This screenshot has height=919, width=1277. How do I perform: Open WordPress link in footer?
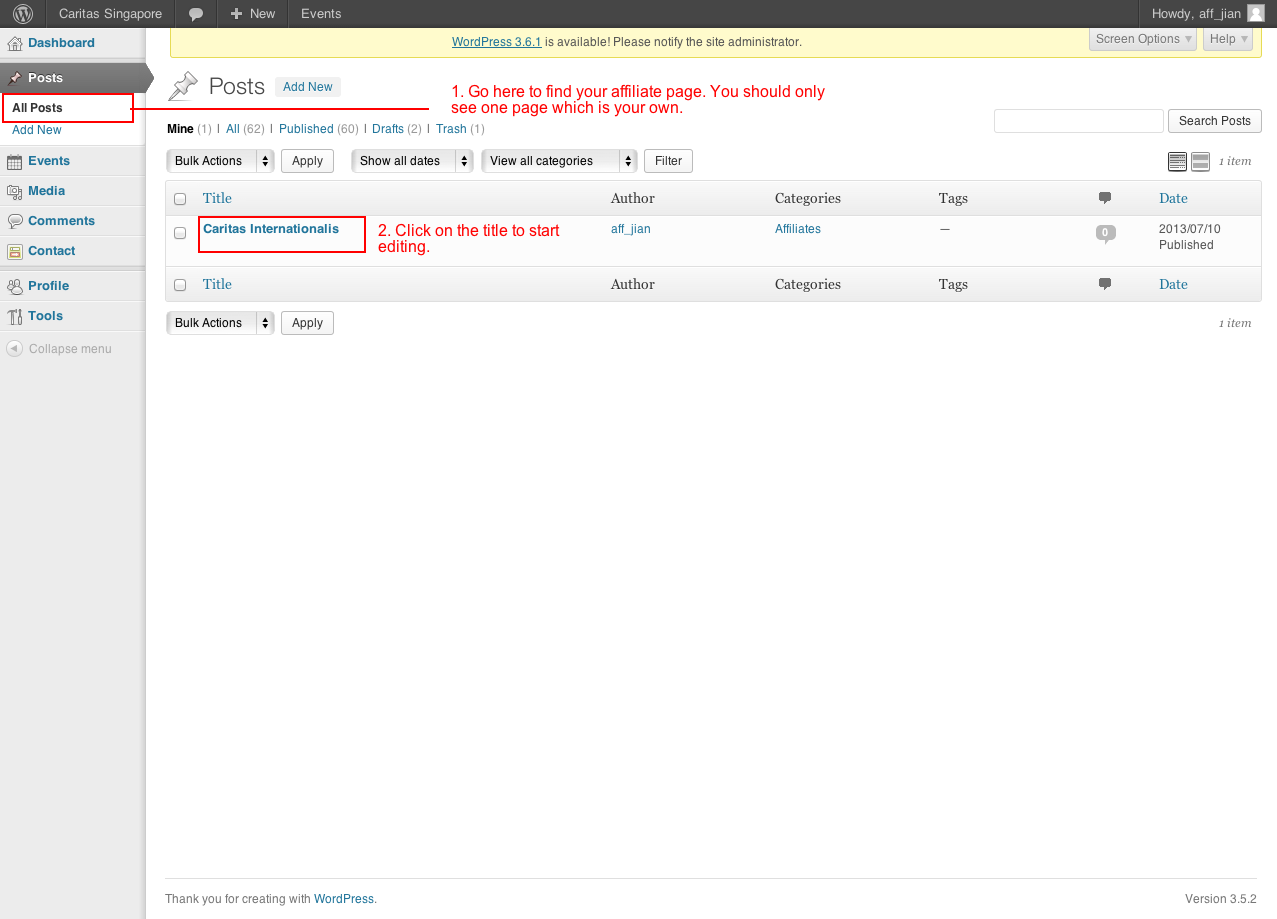pyautogui.click(x=344, y=899)
